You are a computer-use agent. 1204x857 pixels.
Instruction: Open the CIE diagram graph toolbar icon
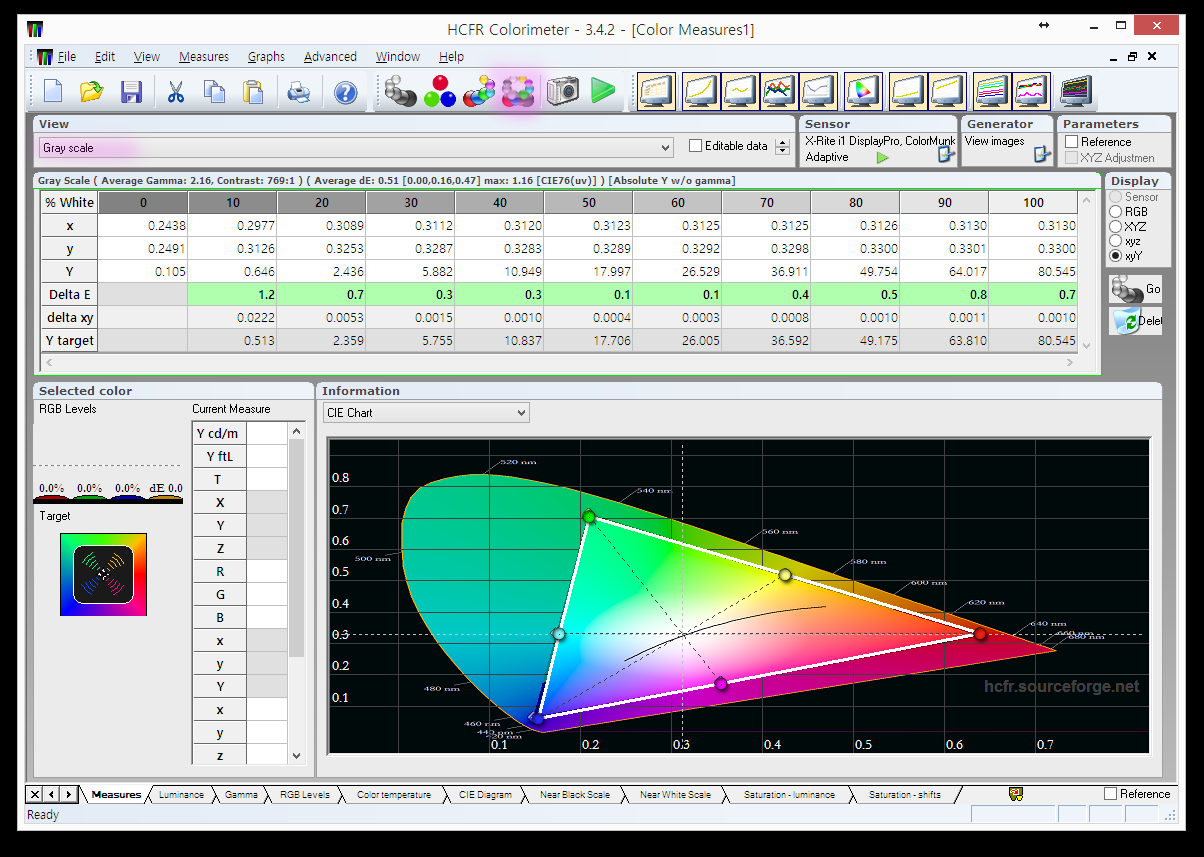(x=859, y=92)
